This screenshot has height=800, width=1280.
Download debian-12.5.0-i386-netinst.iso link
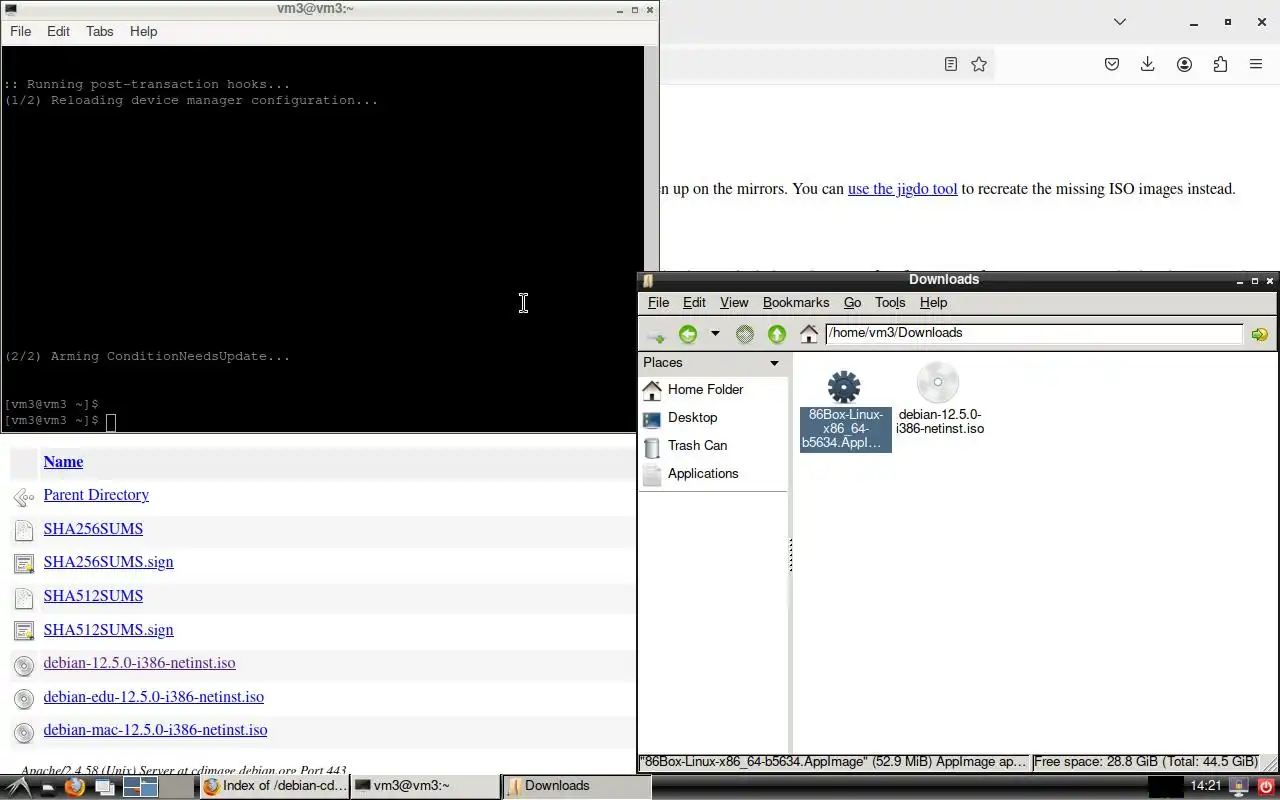[139, 663]
